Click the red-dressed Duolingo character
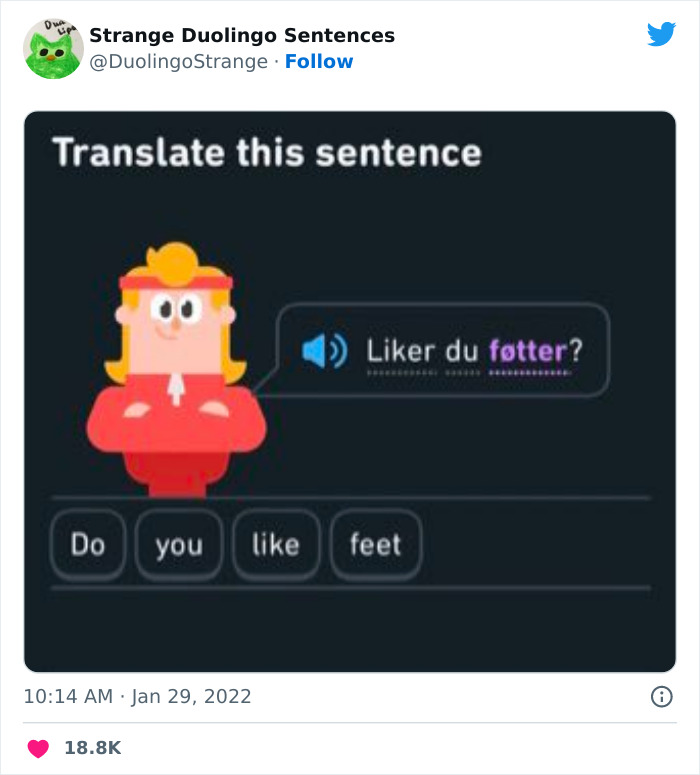This screenshot has height=775, width=700. 176,370
